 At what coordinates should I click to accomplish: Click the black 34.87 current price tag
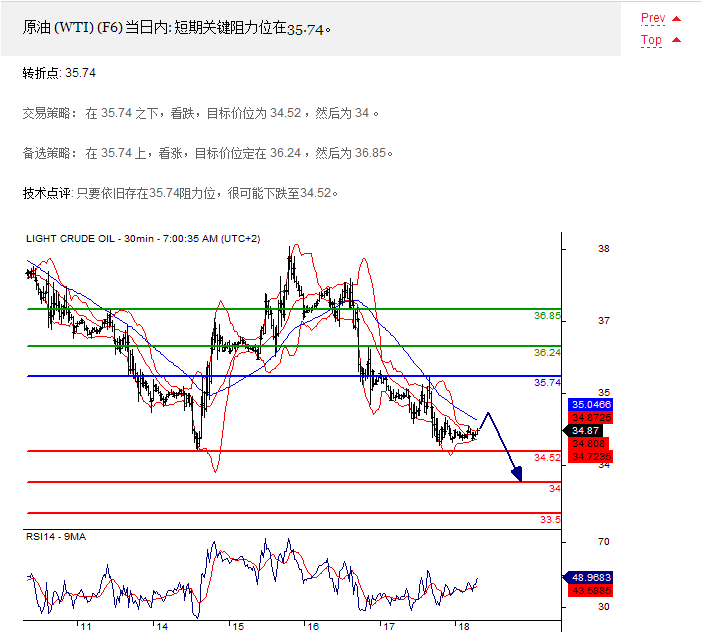pos(583,431)
